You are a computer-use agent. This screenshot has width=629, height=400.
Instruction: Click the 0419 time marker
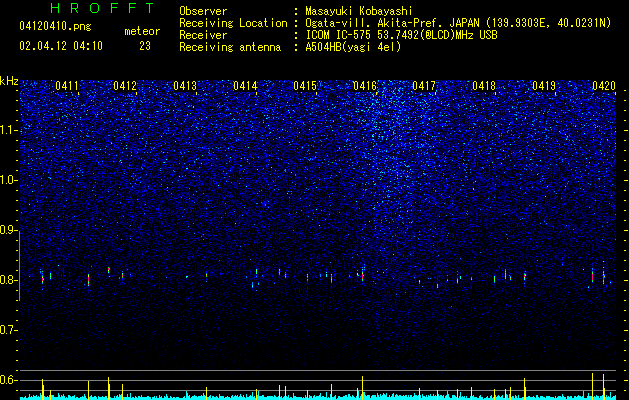[544, 86]
